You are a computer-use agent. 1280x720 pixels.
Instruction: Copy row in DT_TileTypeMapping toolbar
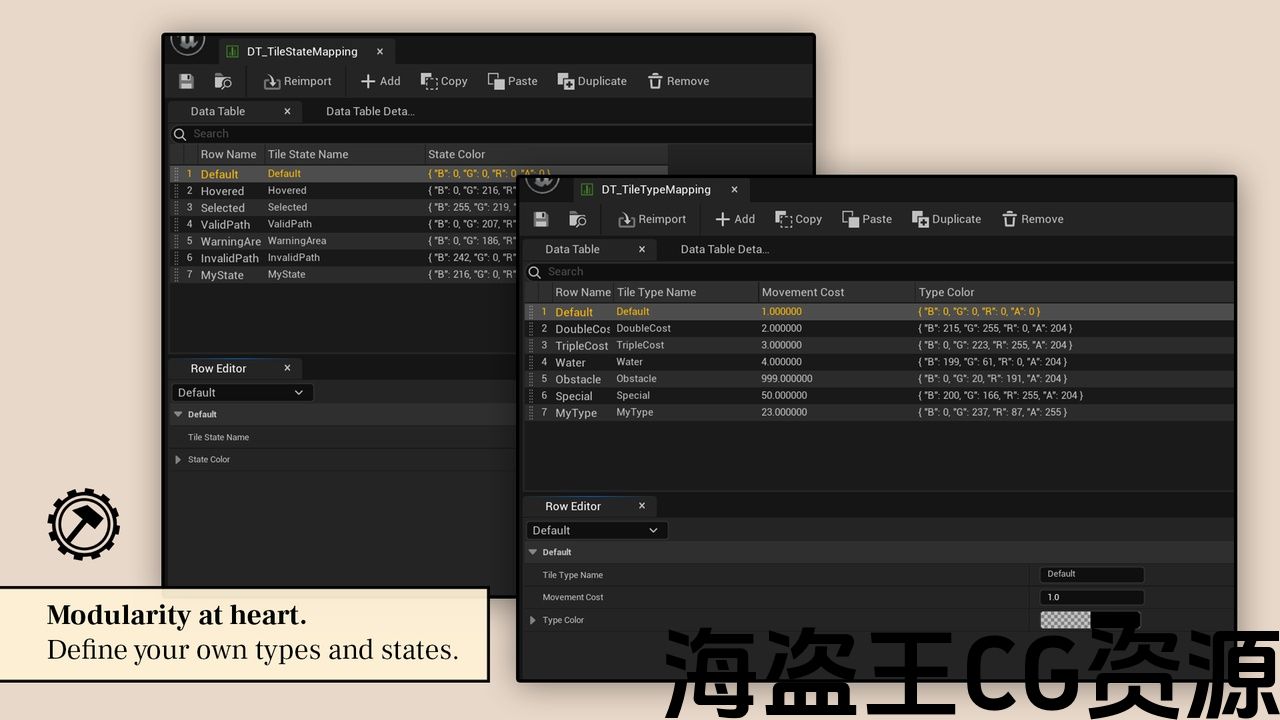pos(798,219)
